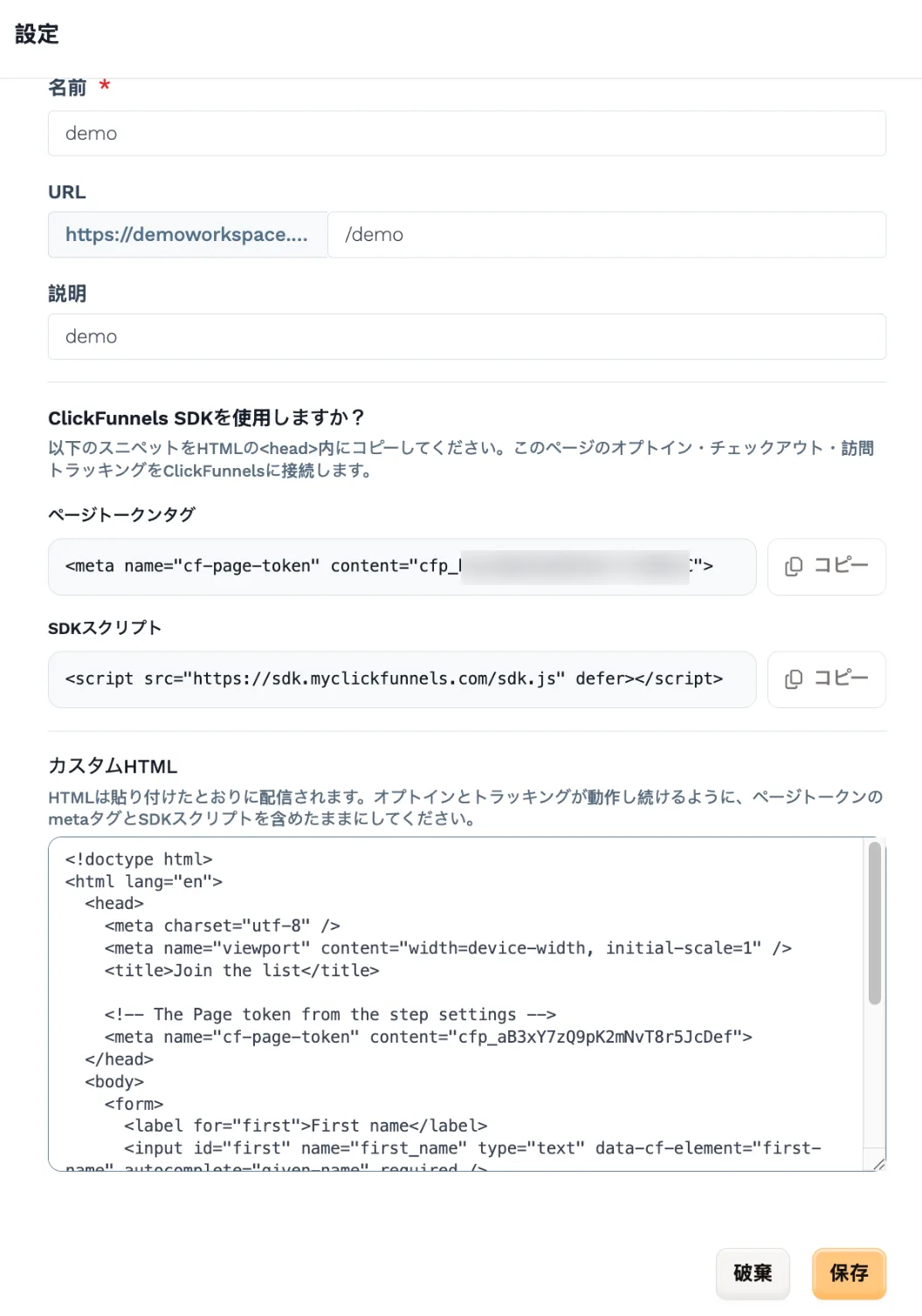922x1316 pixels.
Task: Click the textarea resize handle corner
Action: [x=879, y=1164]
